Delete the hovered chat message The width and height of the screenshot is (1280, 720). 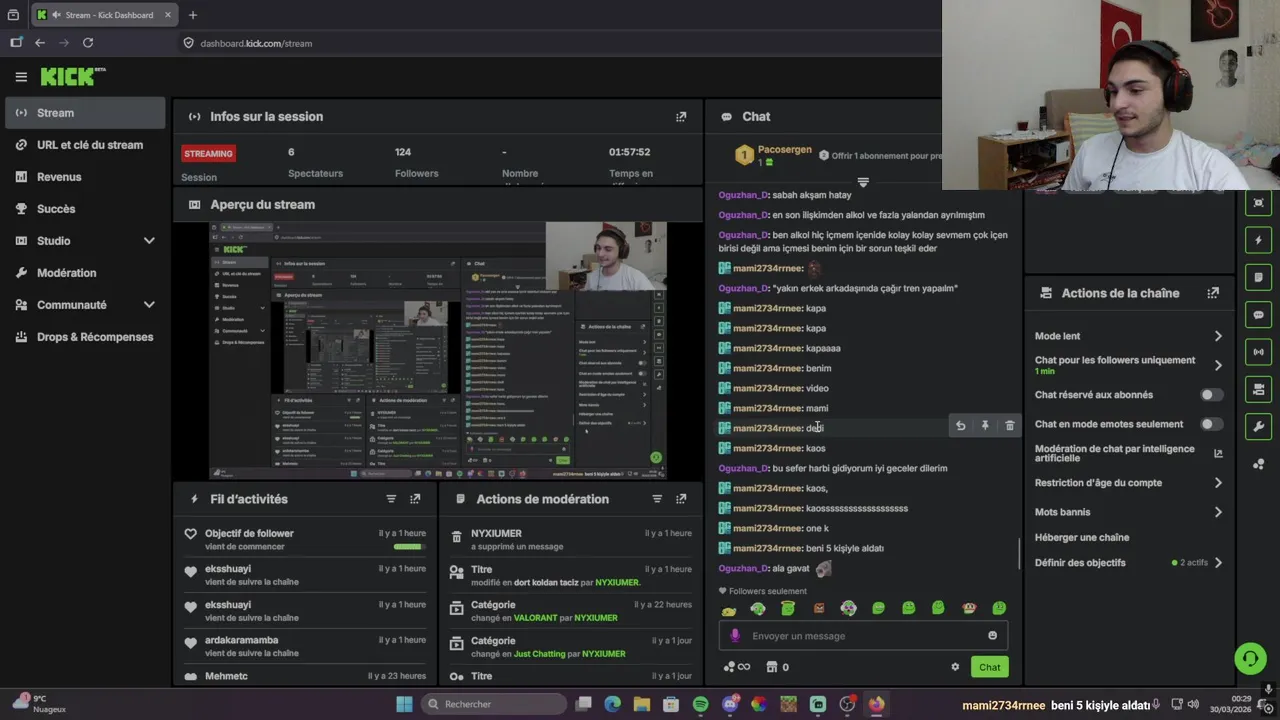pos(1010,426)
